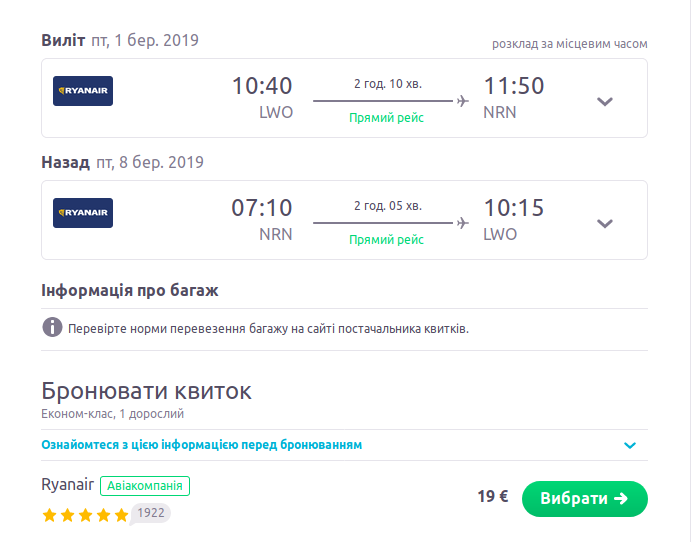Click Ryanair logo on outbound flight
This screenshot has height=542, width=691.
83,91
